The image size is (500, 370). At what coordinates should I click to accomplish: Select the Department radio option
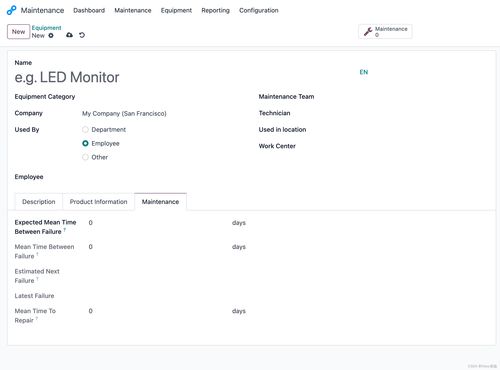[85, 129]
